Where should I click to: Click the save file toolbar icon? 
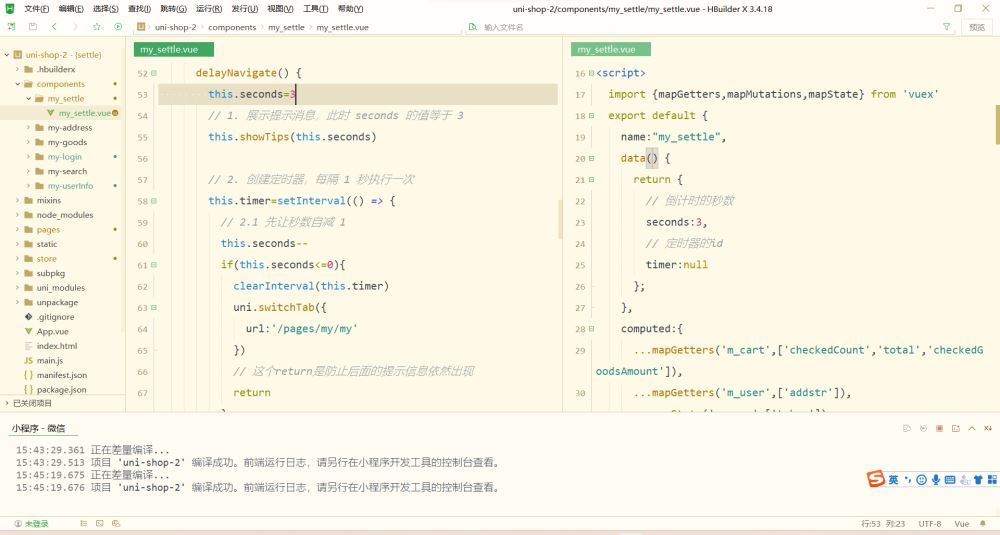33,27
